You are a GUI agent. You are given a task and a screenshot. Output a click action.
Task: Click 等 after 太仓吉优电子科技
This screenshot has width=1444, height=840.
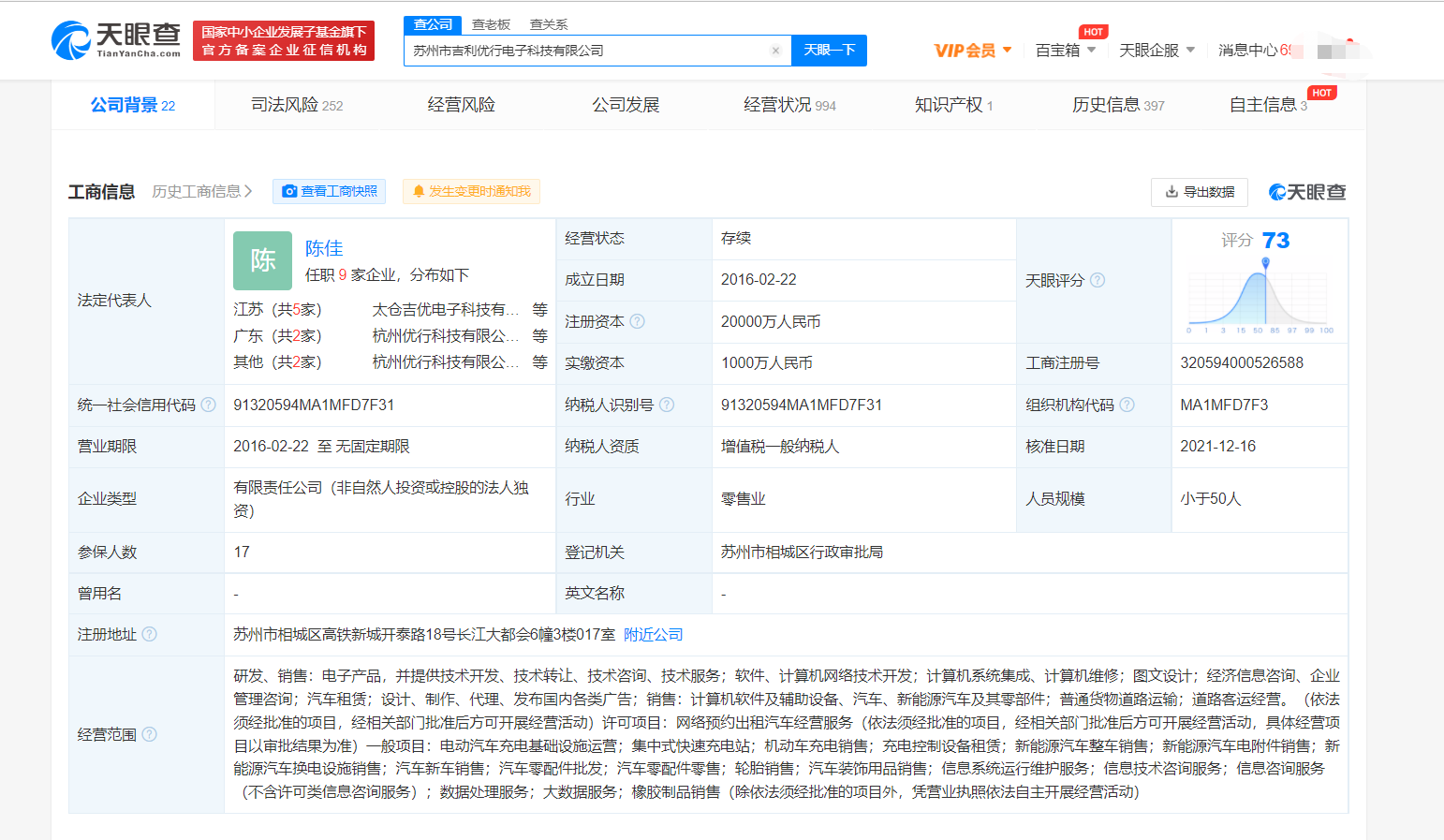pos(540,310)
